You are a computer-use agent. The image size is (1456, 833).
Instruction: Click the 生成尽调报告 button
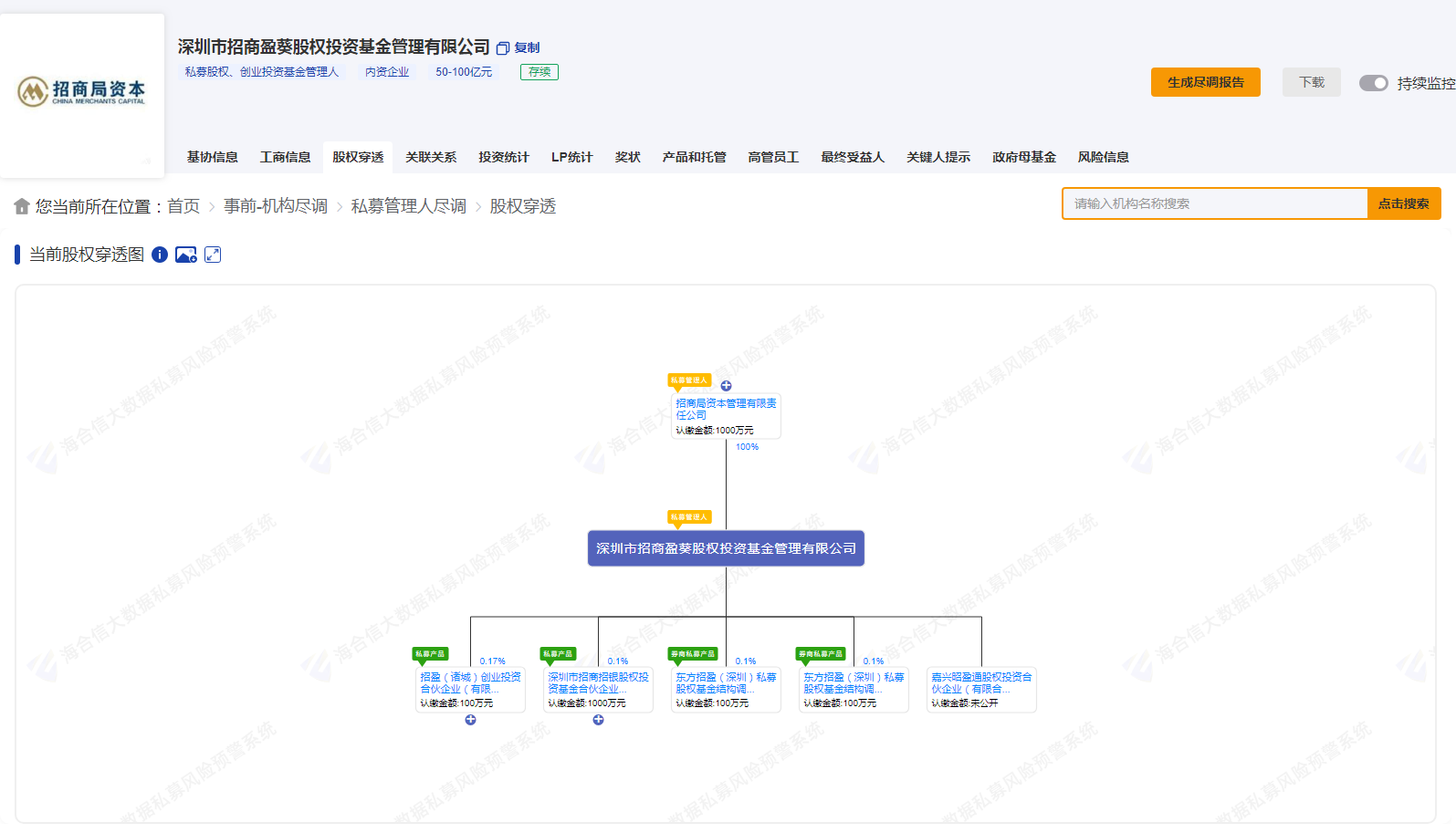[1205, 82]
